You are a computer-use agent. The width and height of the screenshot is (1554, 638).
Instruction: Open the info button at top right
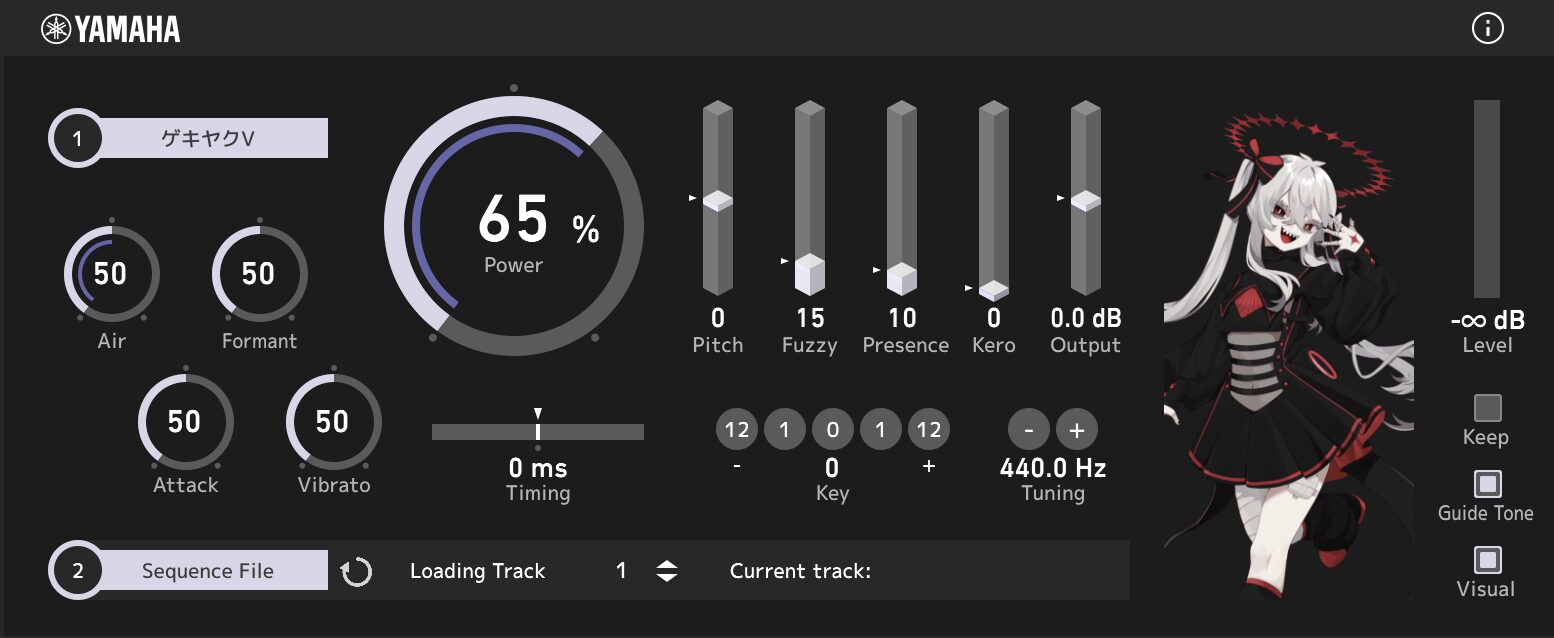(1488, 29)
